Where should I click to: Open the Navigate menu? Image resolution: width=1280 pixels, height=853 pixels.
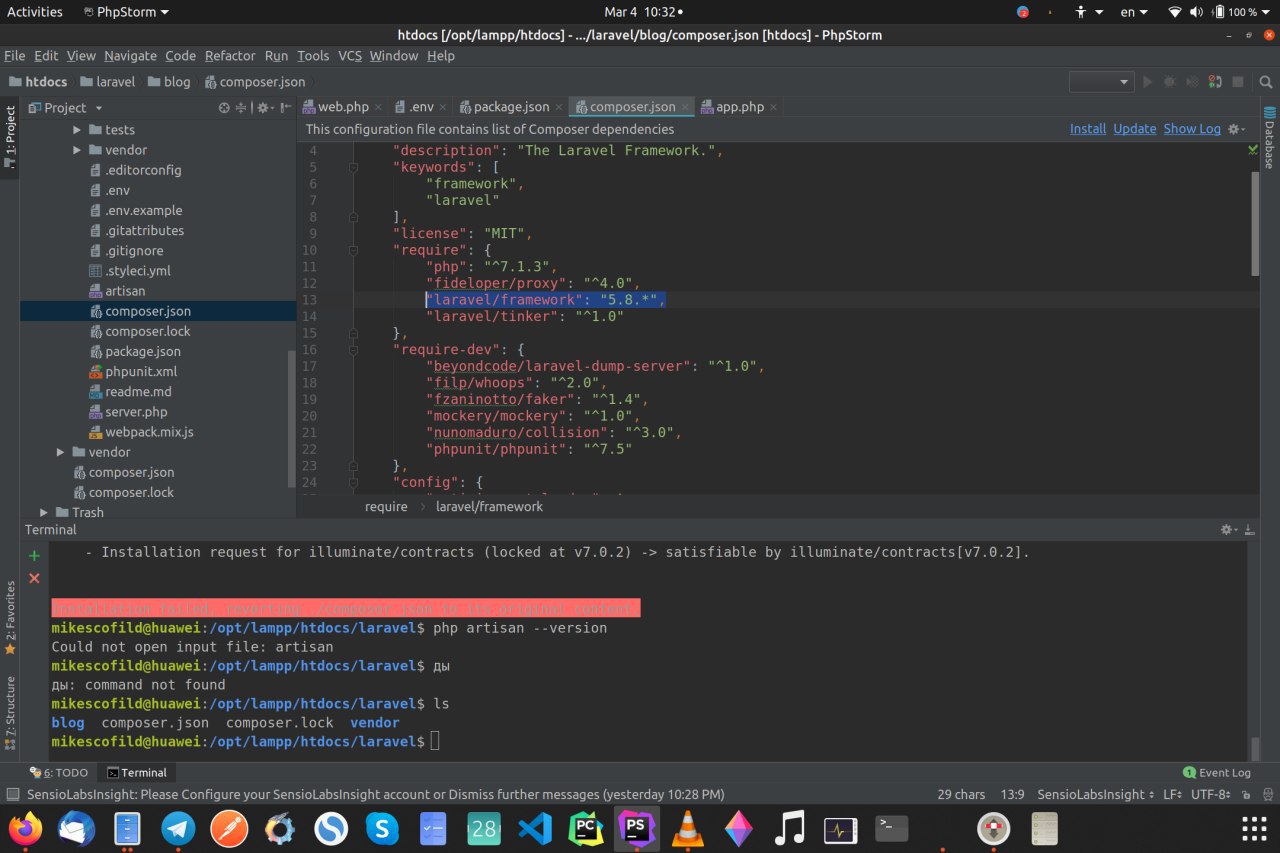130,56
